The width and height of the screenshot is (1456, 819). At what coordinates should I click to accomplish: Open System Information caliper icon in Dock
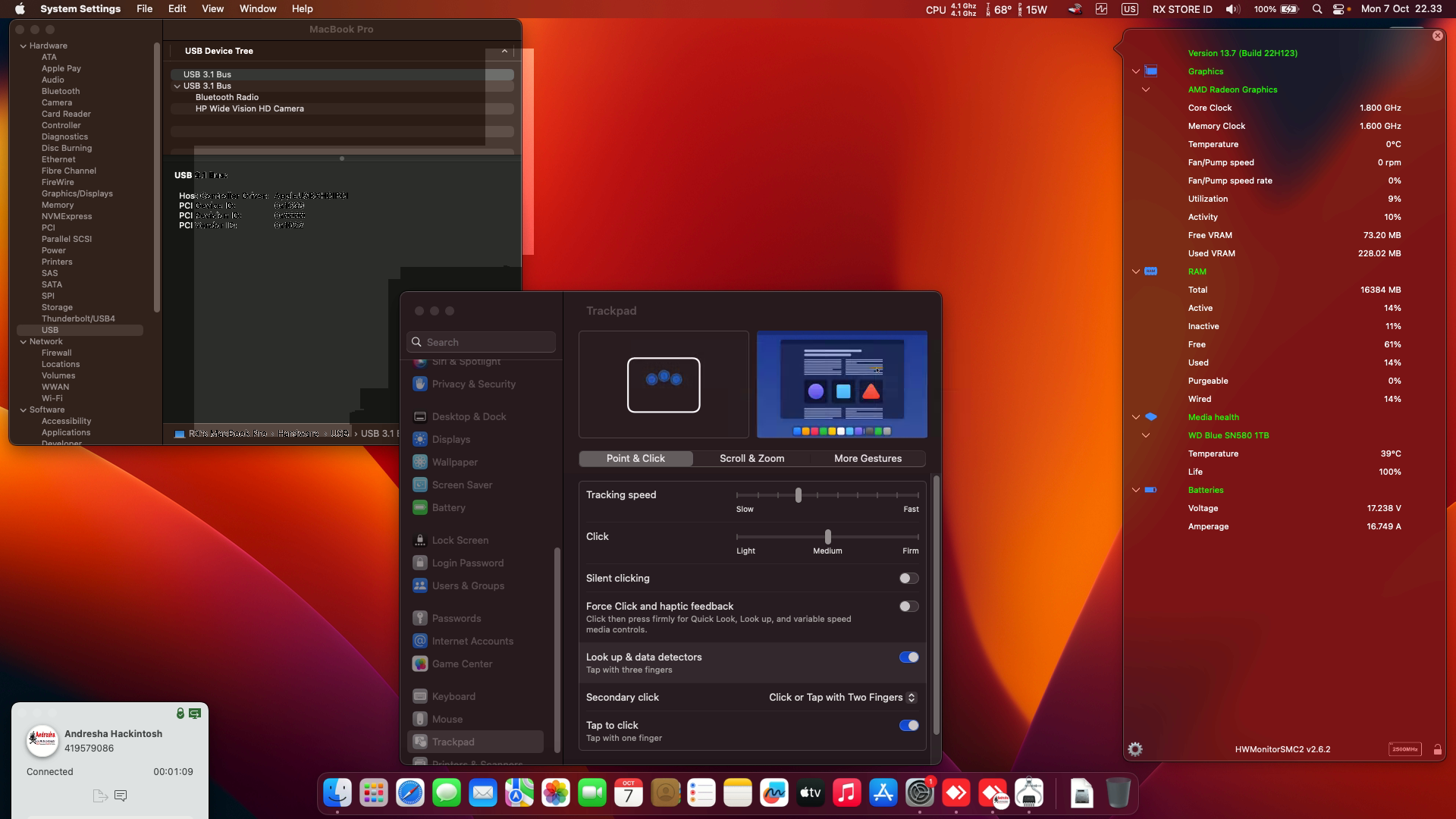(x=1029, y=793)
